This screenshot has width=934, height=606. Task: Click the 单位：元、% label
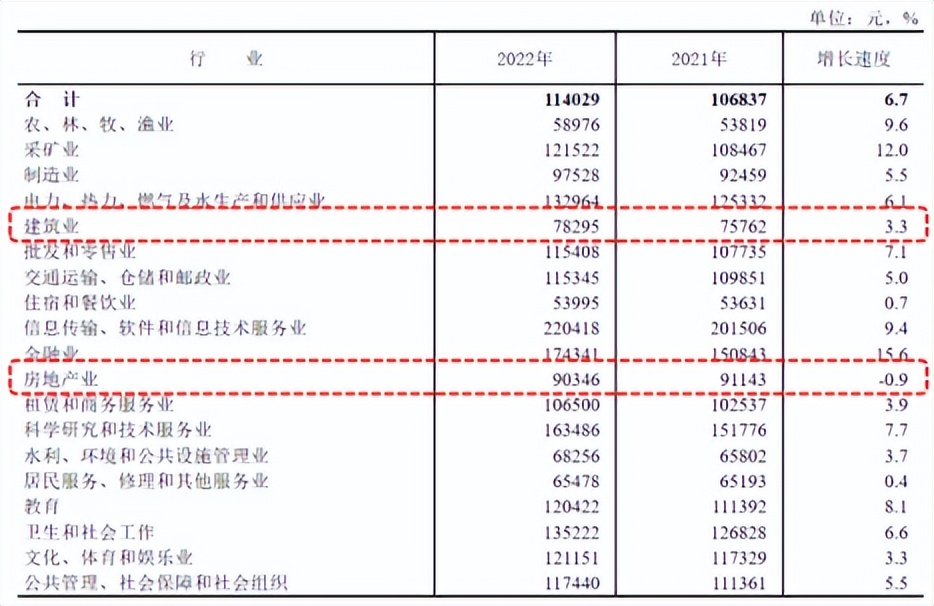pos(863,16)
